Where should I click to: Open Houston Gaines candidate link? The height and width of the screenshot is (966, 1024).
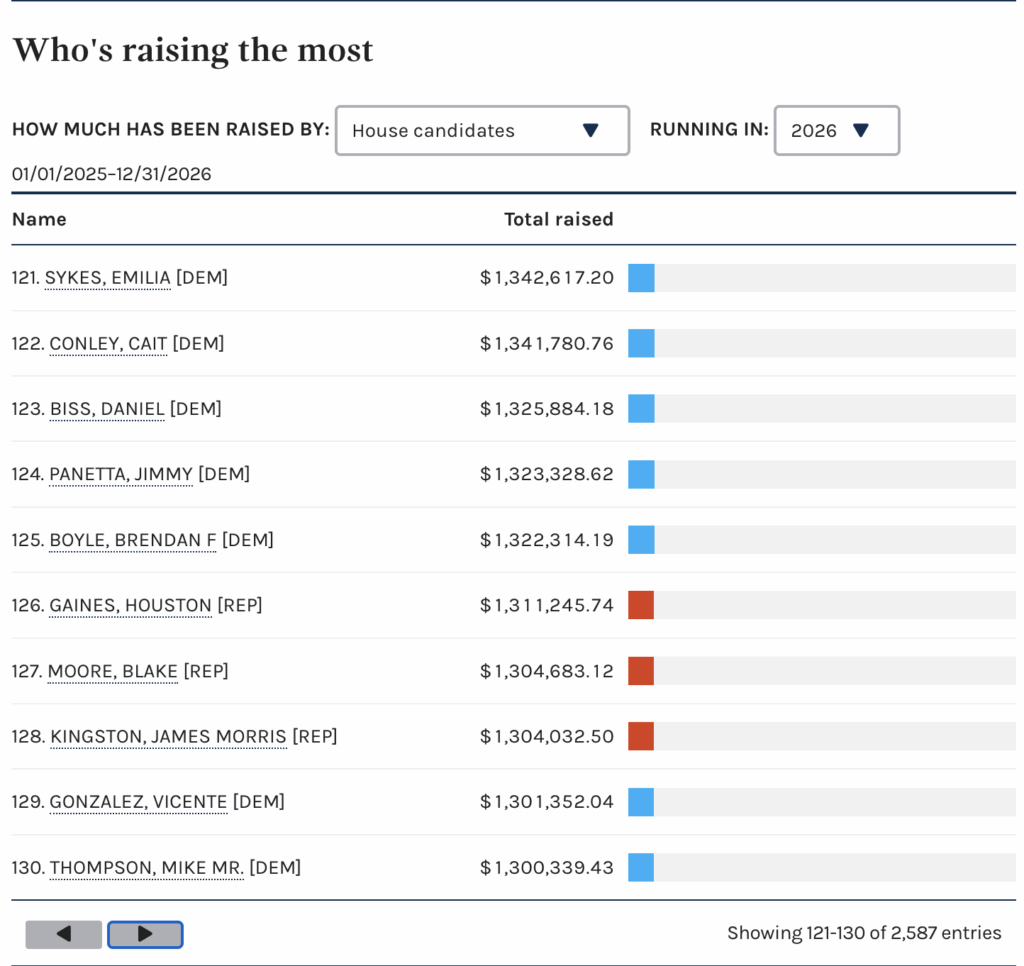pyautogui.click(x=130, y=606)
